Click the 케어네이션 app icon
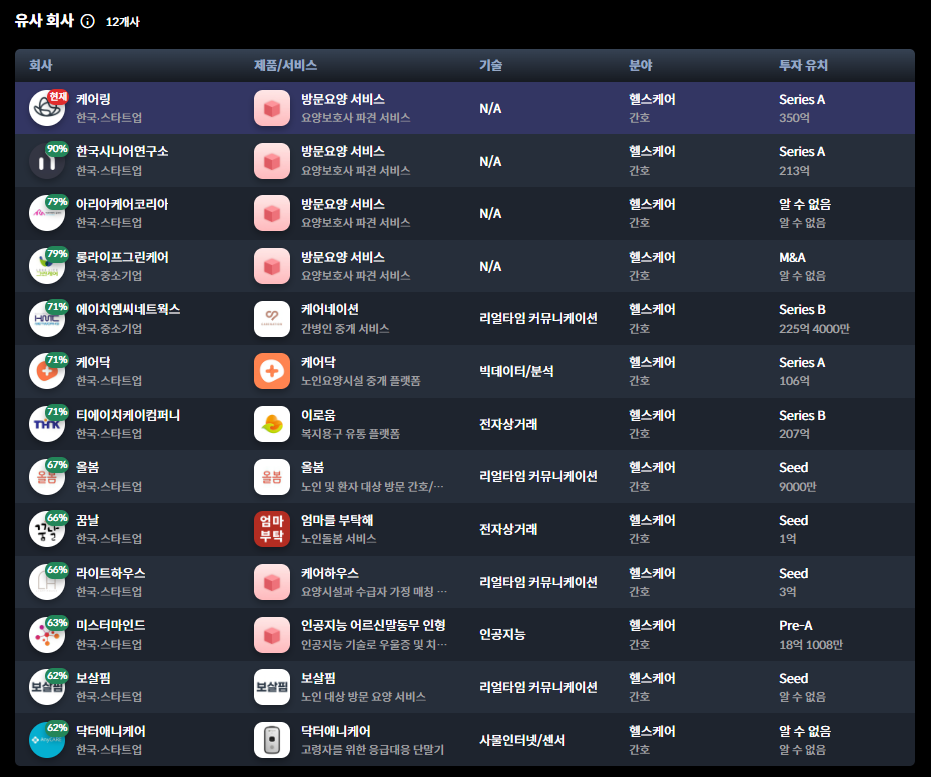The width and height of the screenshot is (931, 777). [271, 318]
